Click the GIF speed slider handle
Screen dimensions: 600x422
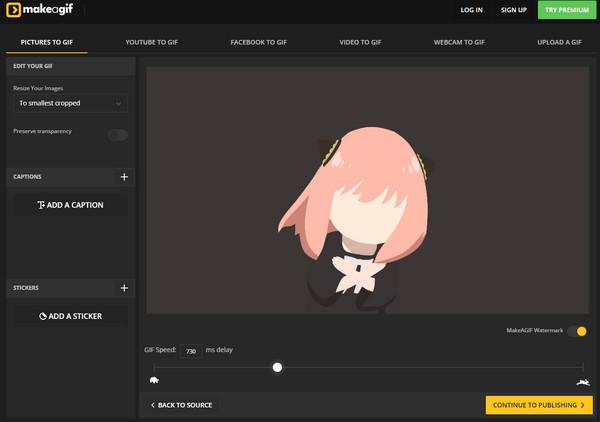(x=277, y=367)
